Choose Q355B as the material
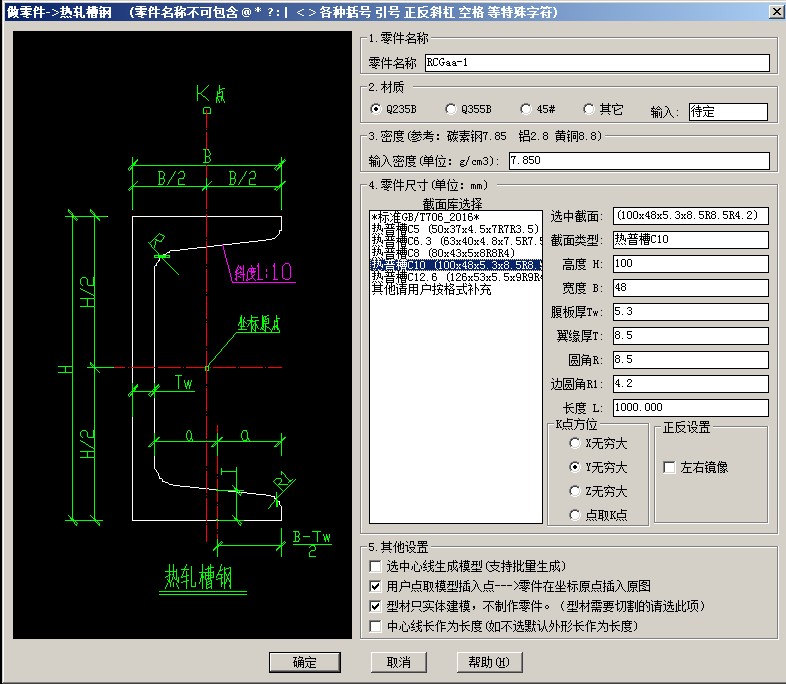 tap(450, 109)
